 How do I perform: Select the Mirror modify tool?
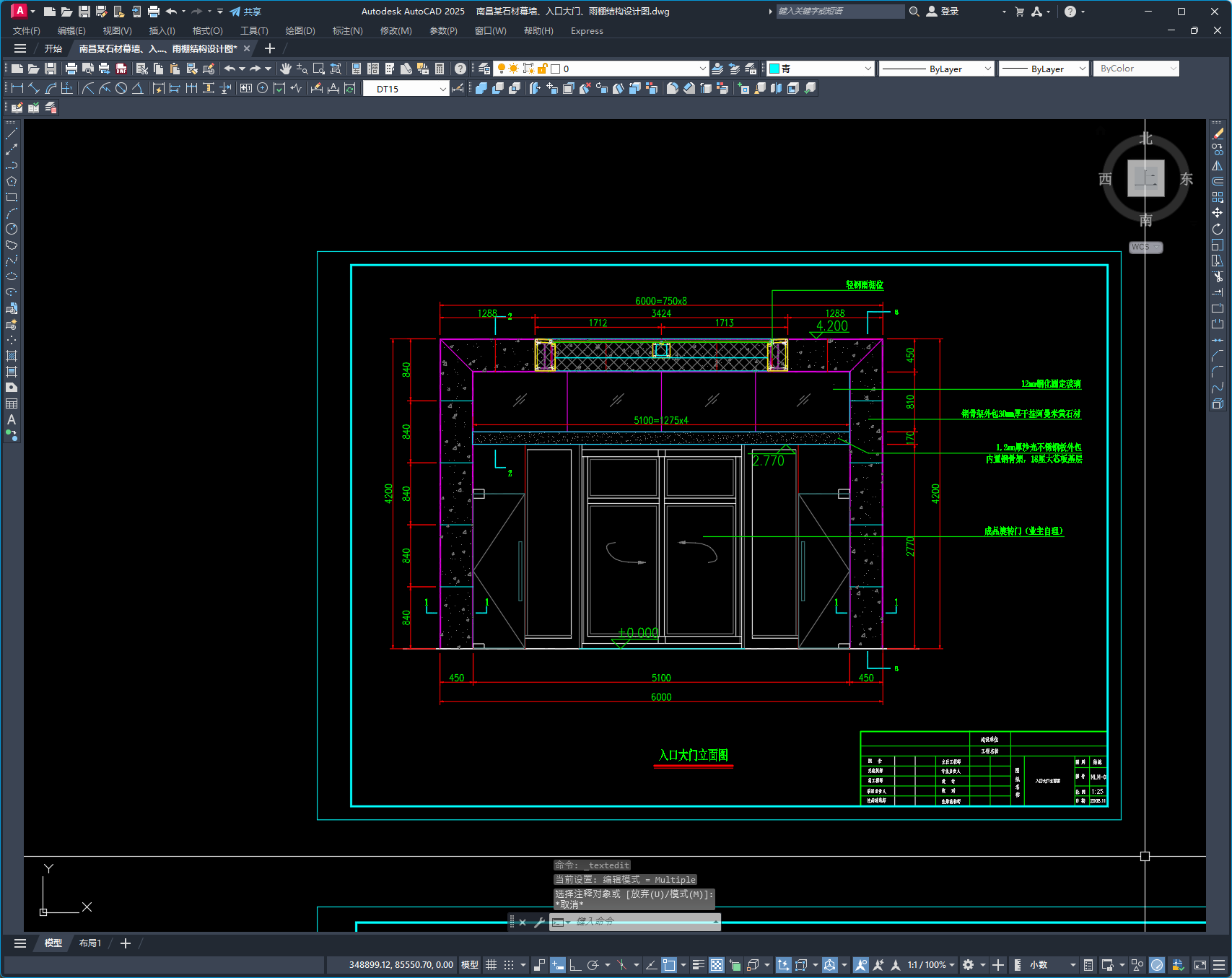1218,165
